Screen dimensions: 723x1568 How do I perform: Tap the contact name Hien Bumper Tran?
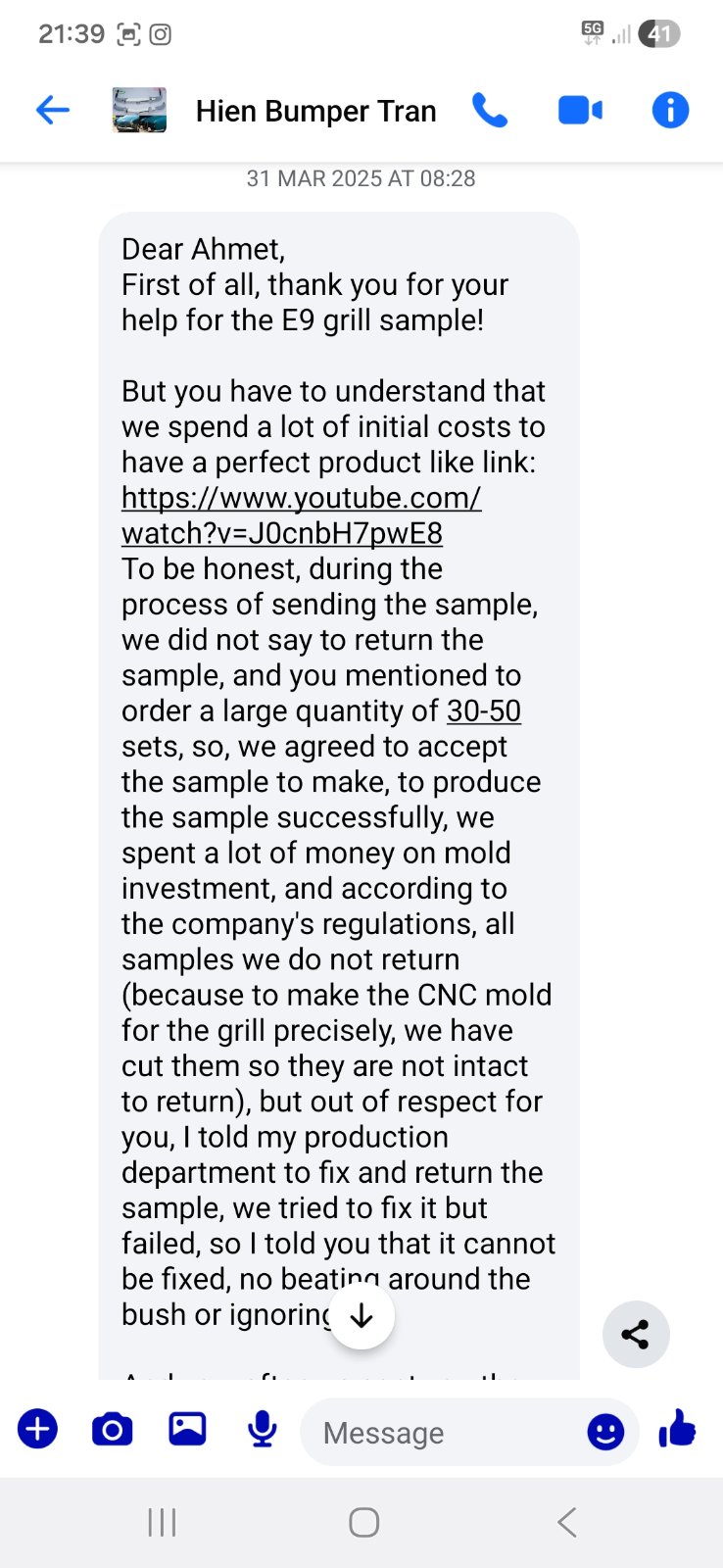click(x=315, y=112)
